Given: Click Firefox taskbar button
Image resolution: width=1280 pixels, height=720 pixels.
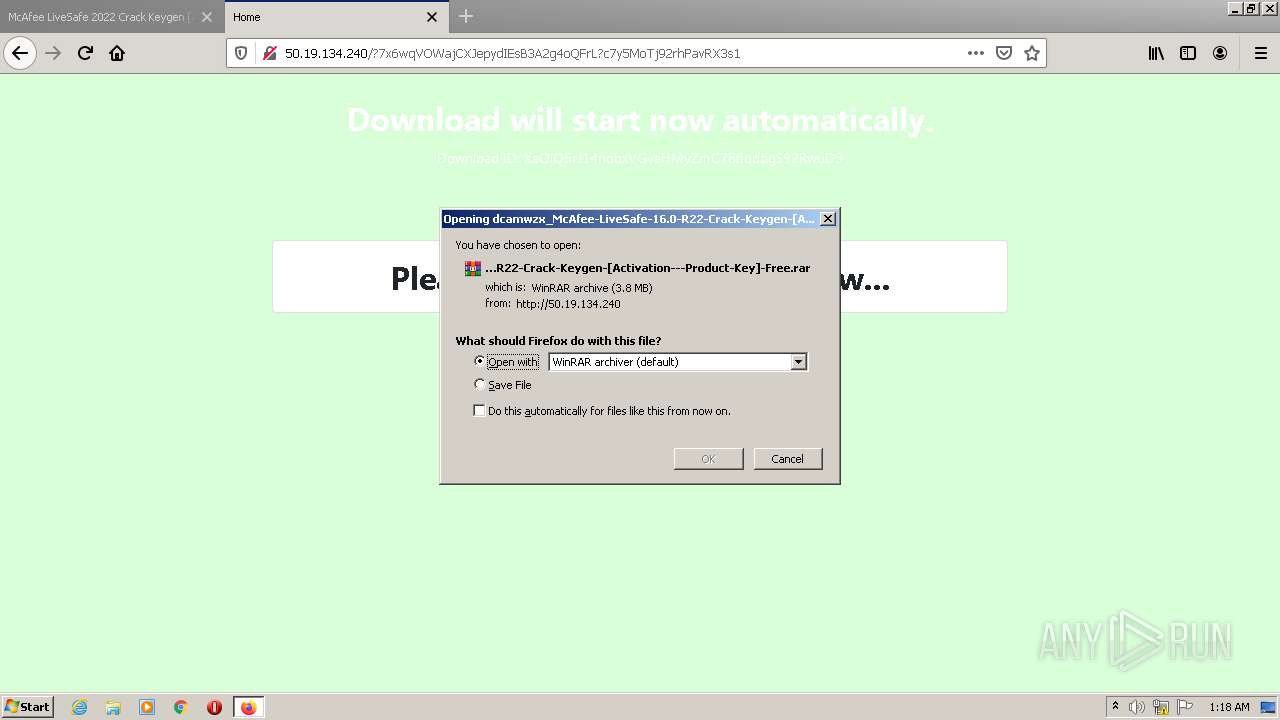Looking at the screenshot, I should tap(248, 707).
